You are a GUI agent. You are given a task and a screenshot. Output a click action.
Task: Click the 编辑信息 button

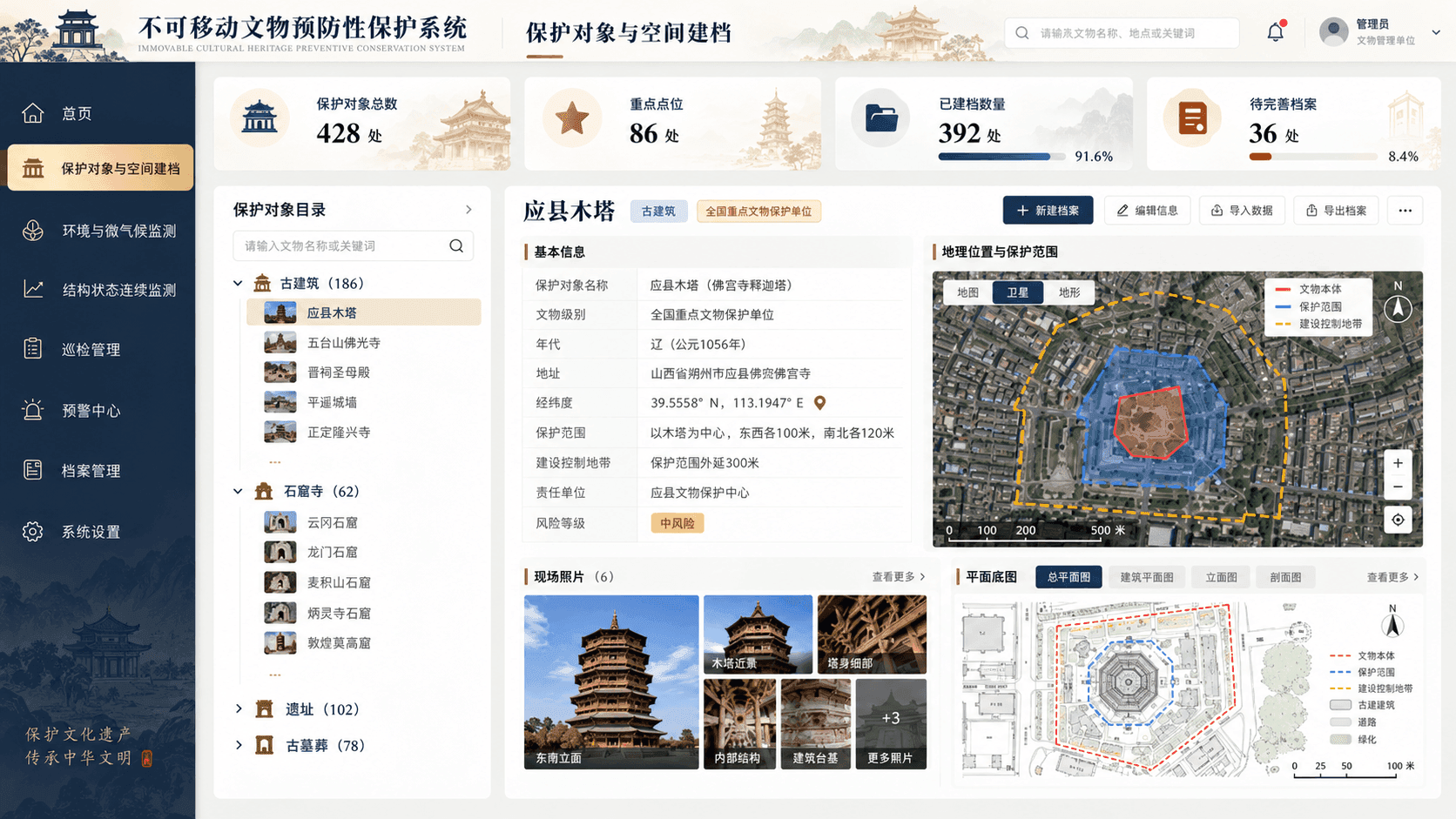point(1148,211)
